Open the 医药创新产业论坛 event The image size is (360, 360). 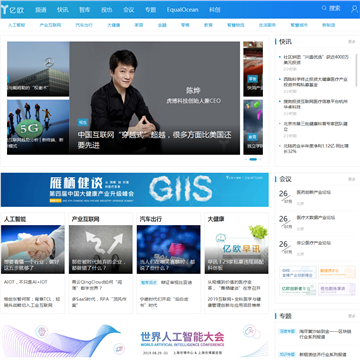coord(314,192)
